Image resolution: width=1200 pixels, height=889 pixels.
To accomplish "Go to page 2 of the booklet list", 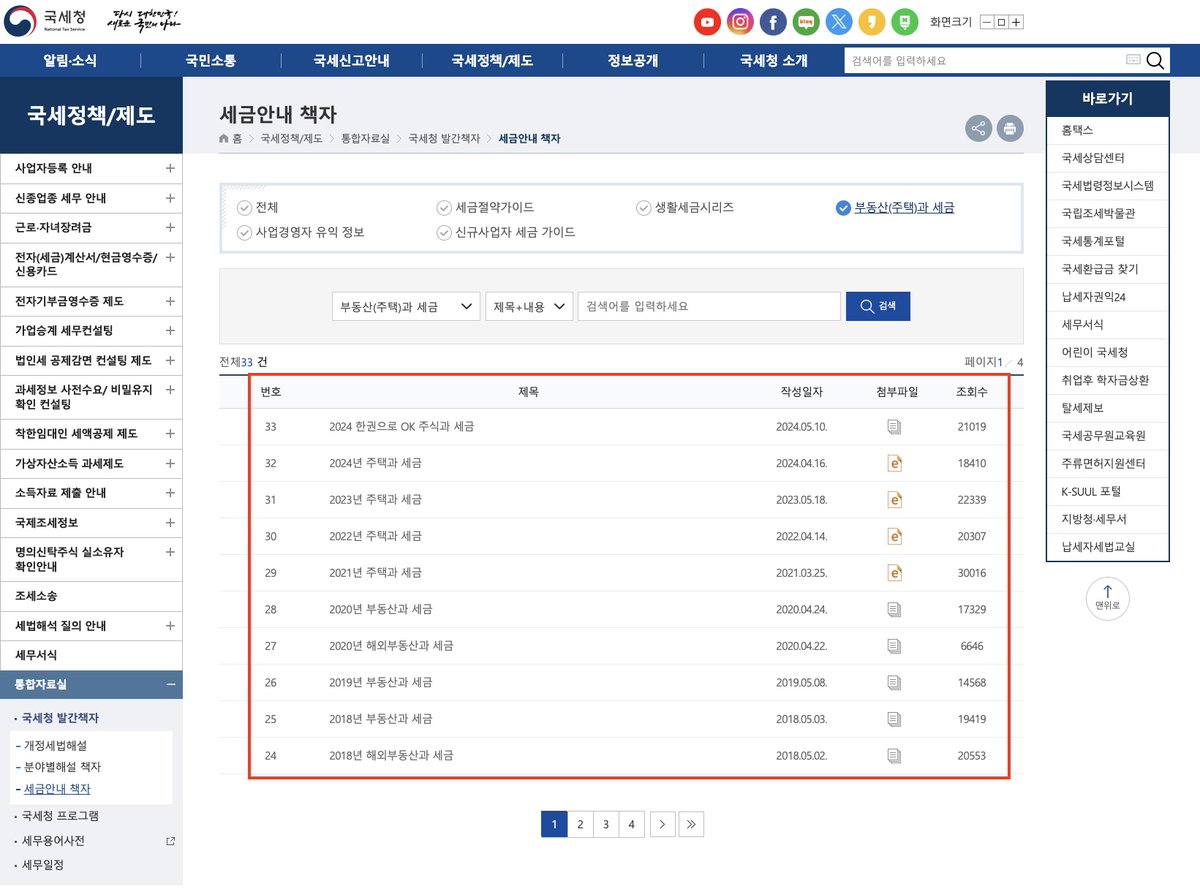I will point(580,823).
